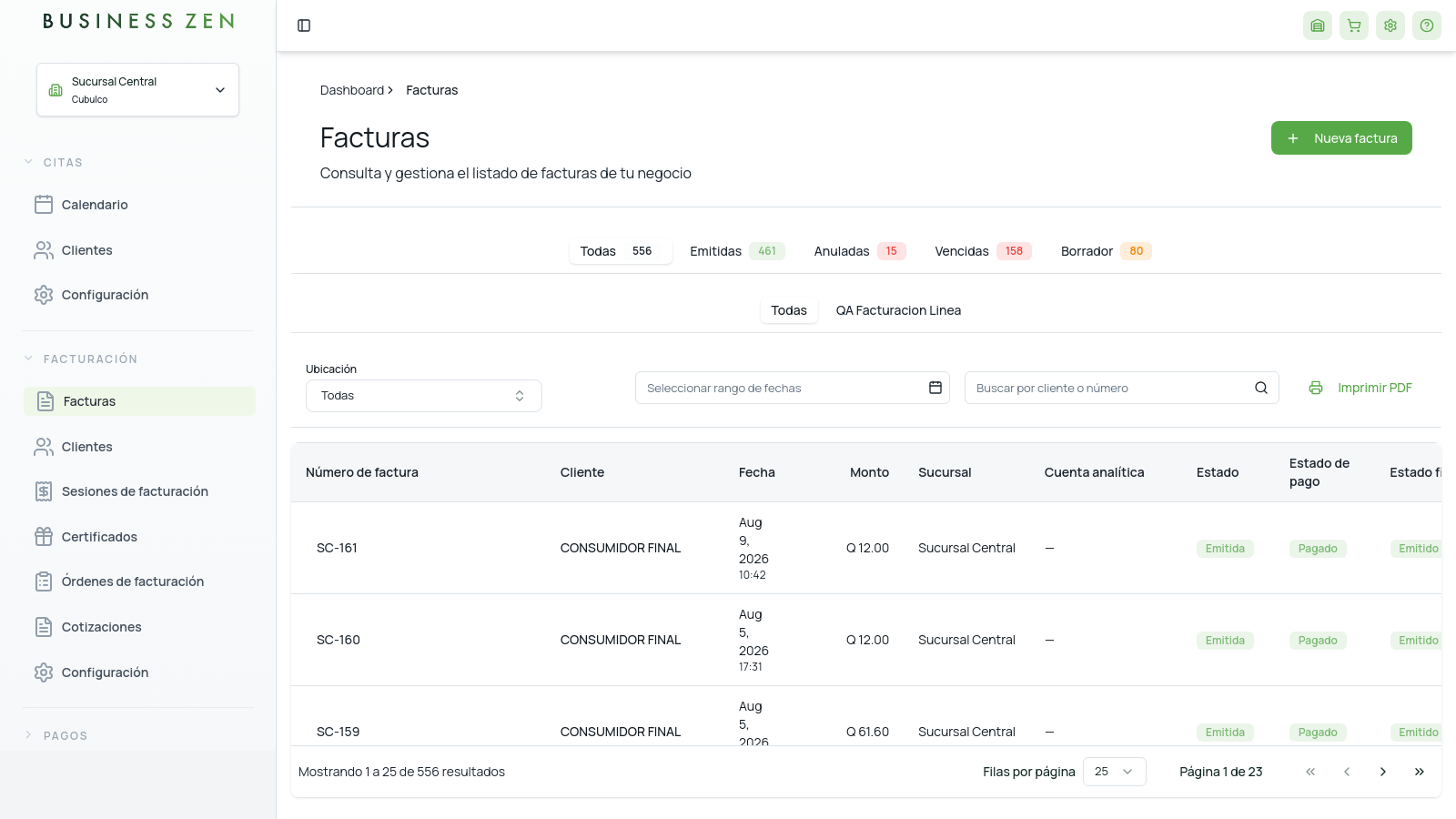Select the Vencidas 158 tab
The image size is (1456, 819).
(x=983, y=251)
